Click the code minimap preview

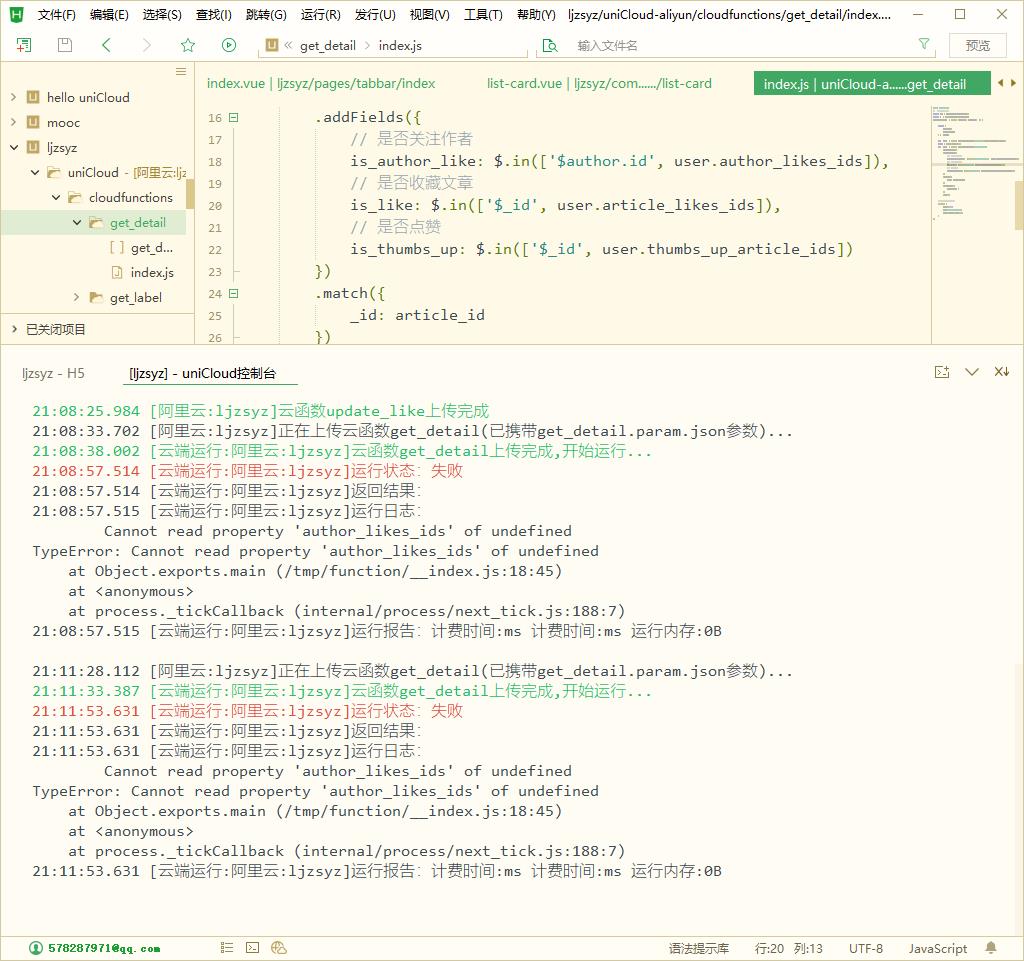973,163
